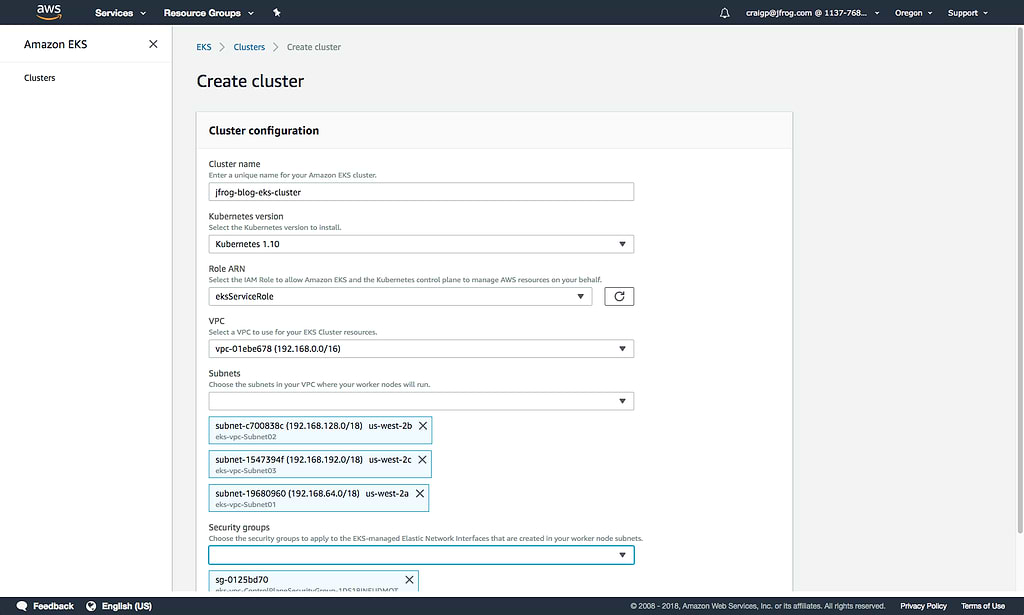Go to the EKS breadcrumb link

tap(204, 47)
